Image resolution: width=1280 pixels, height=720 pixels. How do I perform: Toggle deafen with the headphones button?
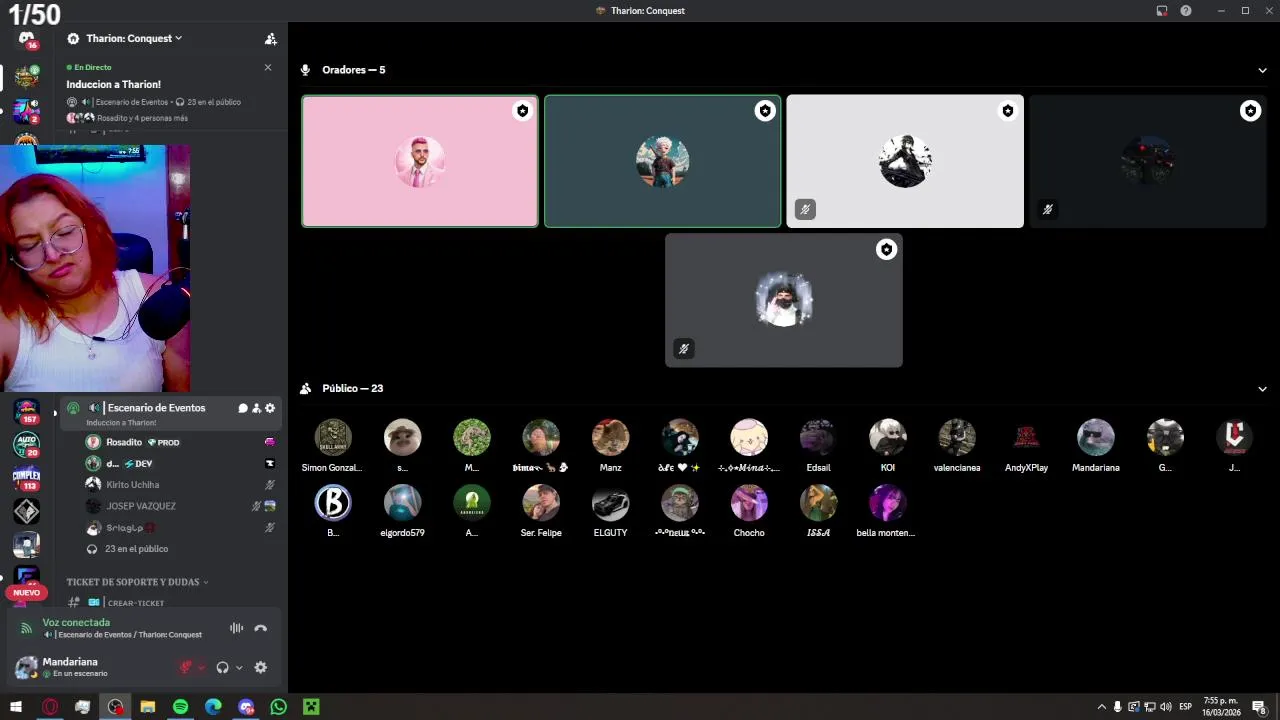[222, 667]
